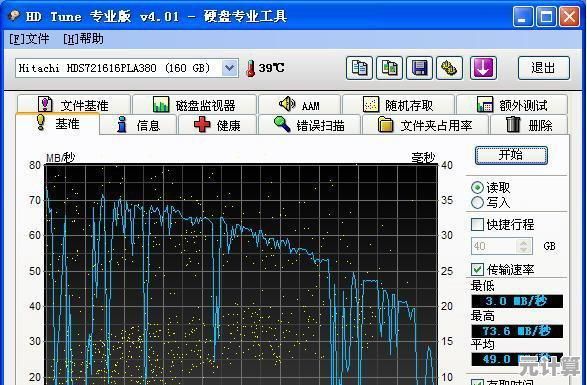587x385 pixels.
Task: Click the speaker icon on AAM tab
Action: coord(287,104)
